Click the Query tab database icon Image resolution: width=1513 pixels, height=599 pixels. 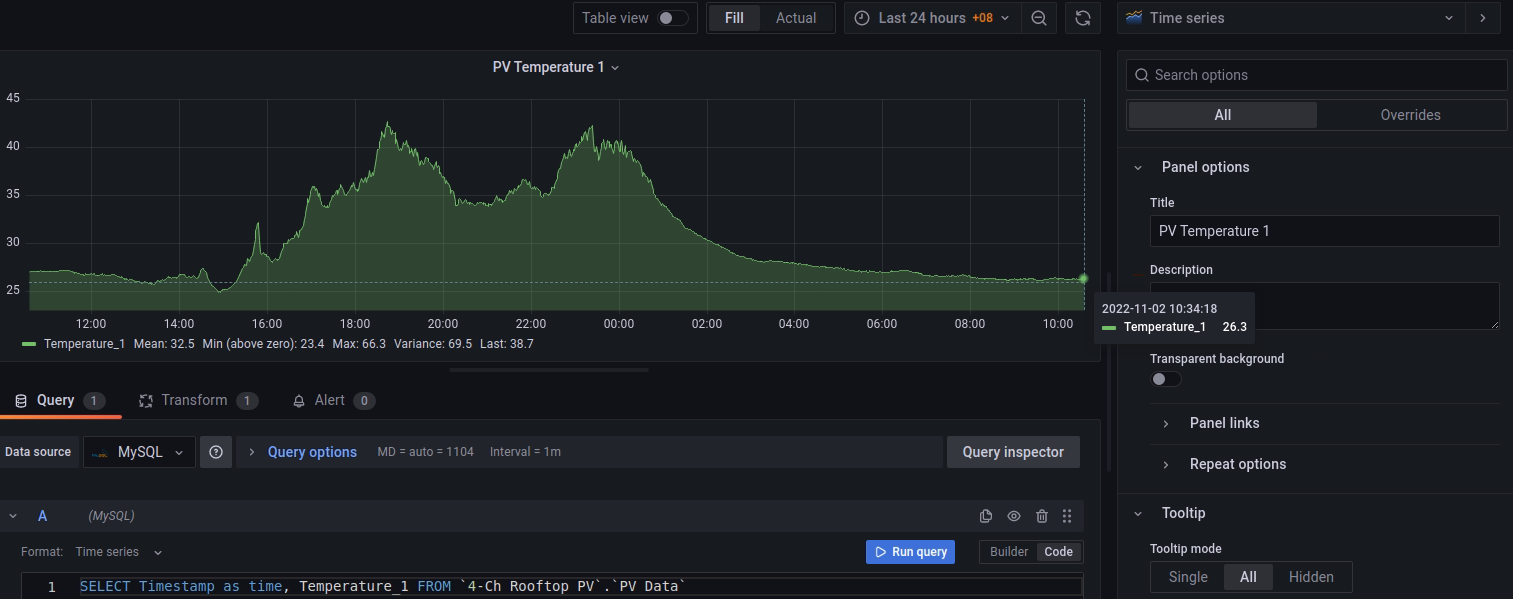[21, 400]
